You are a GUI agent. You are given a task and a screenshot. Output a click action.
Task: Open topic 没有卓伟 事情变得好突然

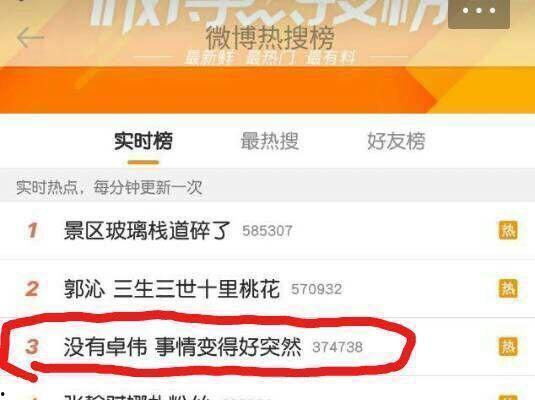183,347
